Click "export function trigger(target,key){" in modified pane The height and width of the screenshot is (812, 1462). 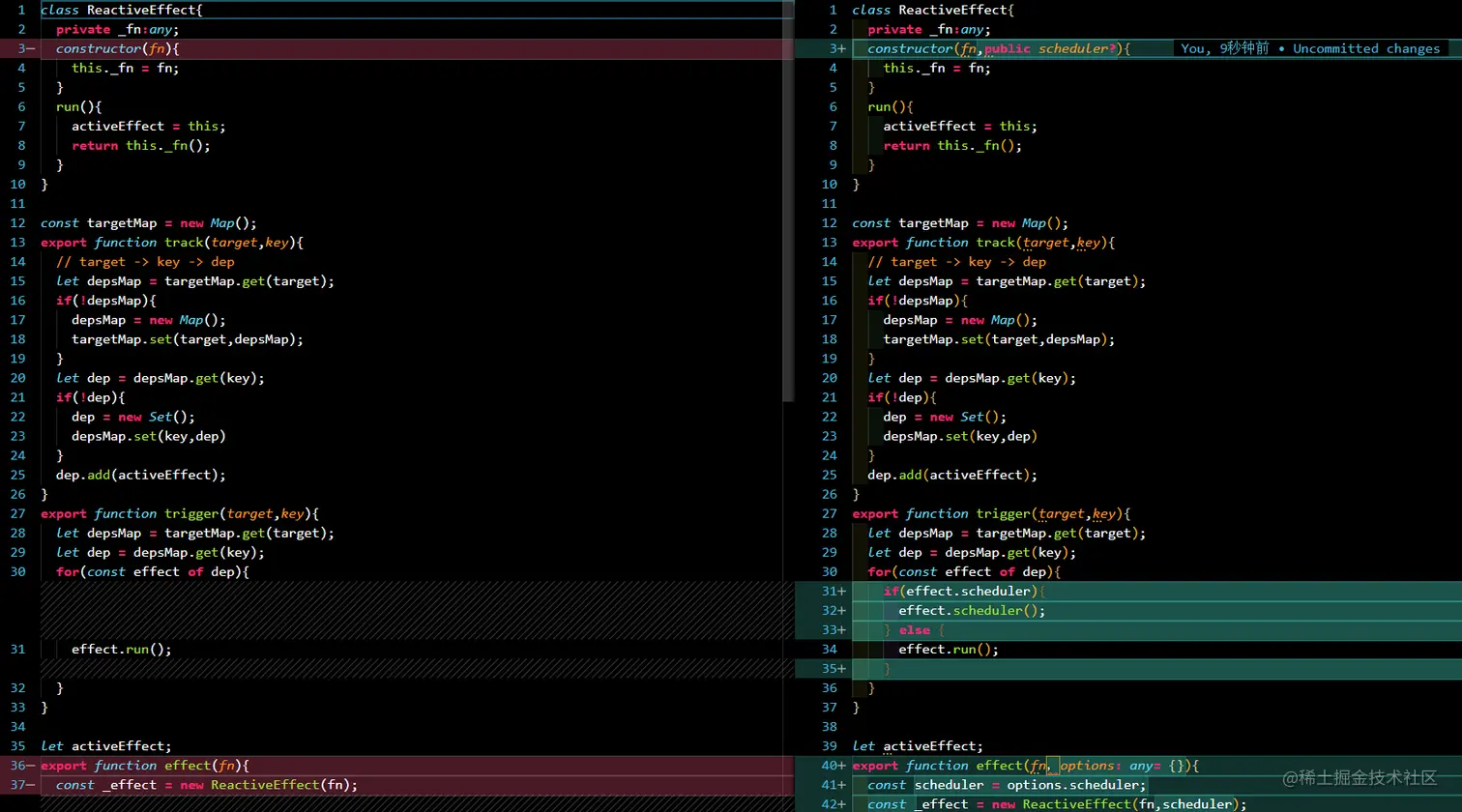(991, 513)
